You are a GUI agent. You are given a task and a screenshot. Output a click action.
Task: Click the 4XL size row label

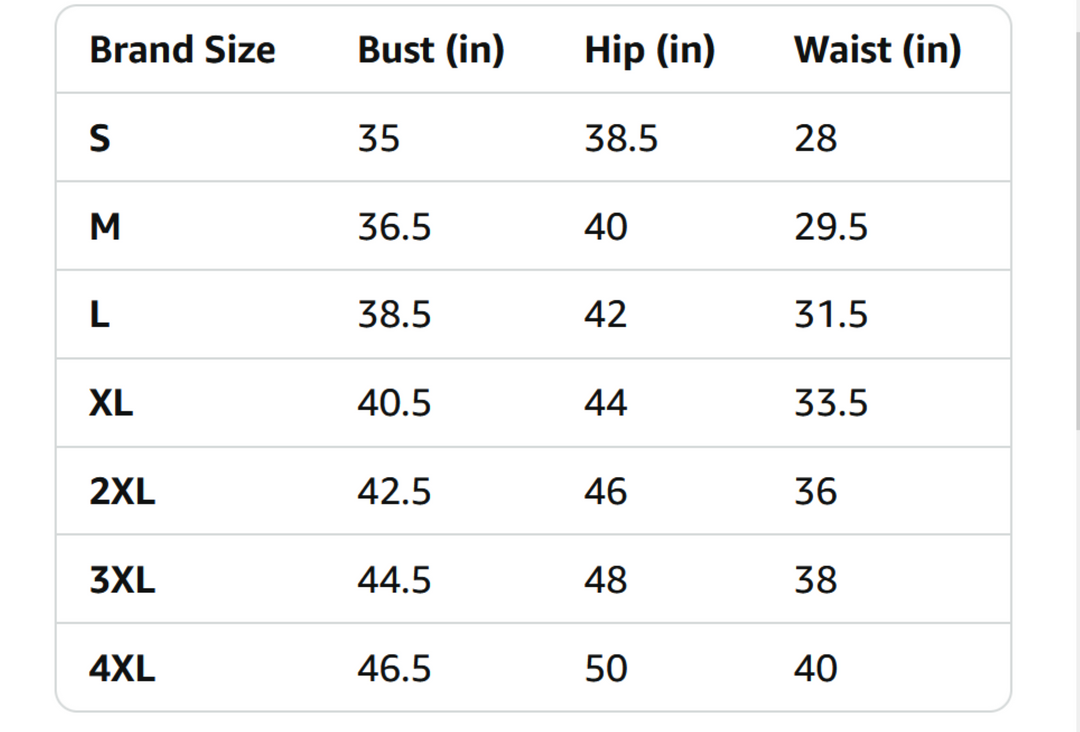click(x=122, y=668)
